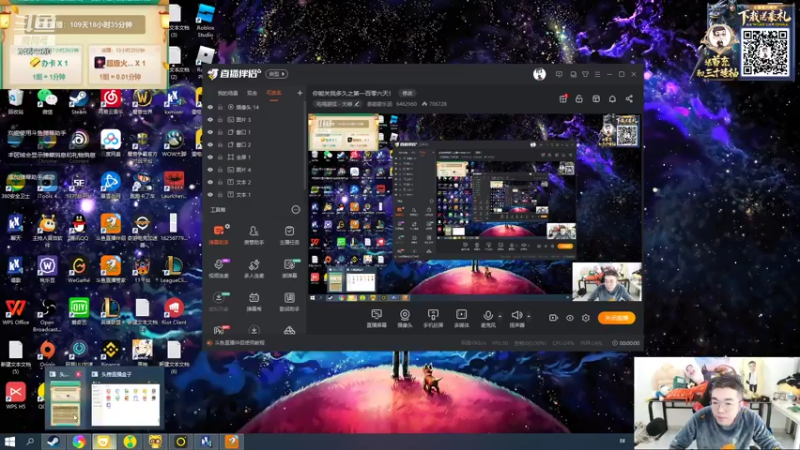Hide the 全屏 1 layer
Screen dimensions: 800x450
tap(210, 157)
